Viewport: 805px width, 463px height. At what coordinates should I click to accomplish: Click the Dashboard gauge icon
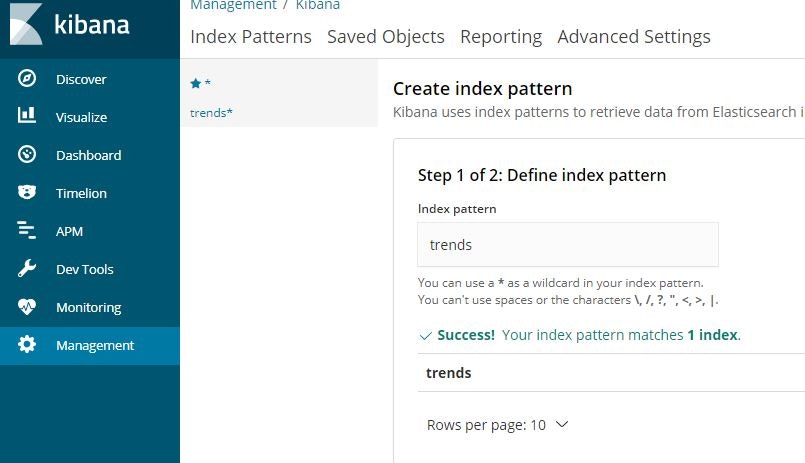point(27,154)
